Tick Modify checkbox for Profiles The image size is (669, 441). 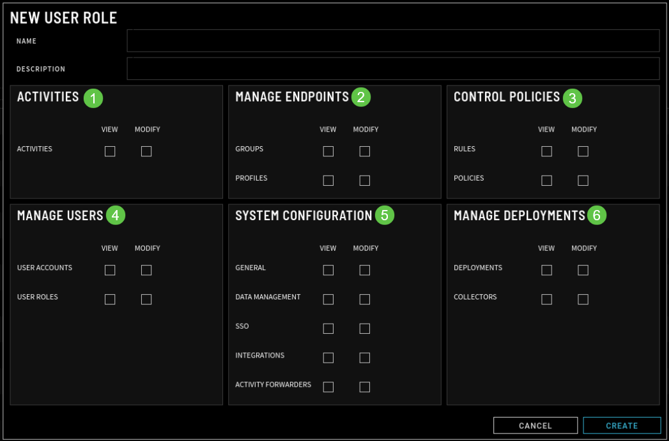(x=364, y=180)
